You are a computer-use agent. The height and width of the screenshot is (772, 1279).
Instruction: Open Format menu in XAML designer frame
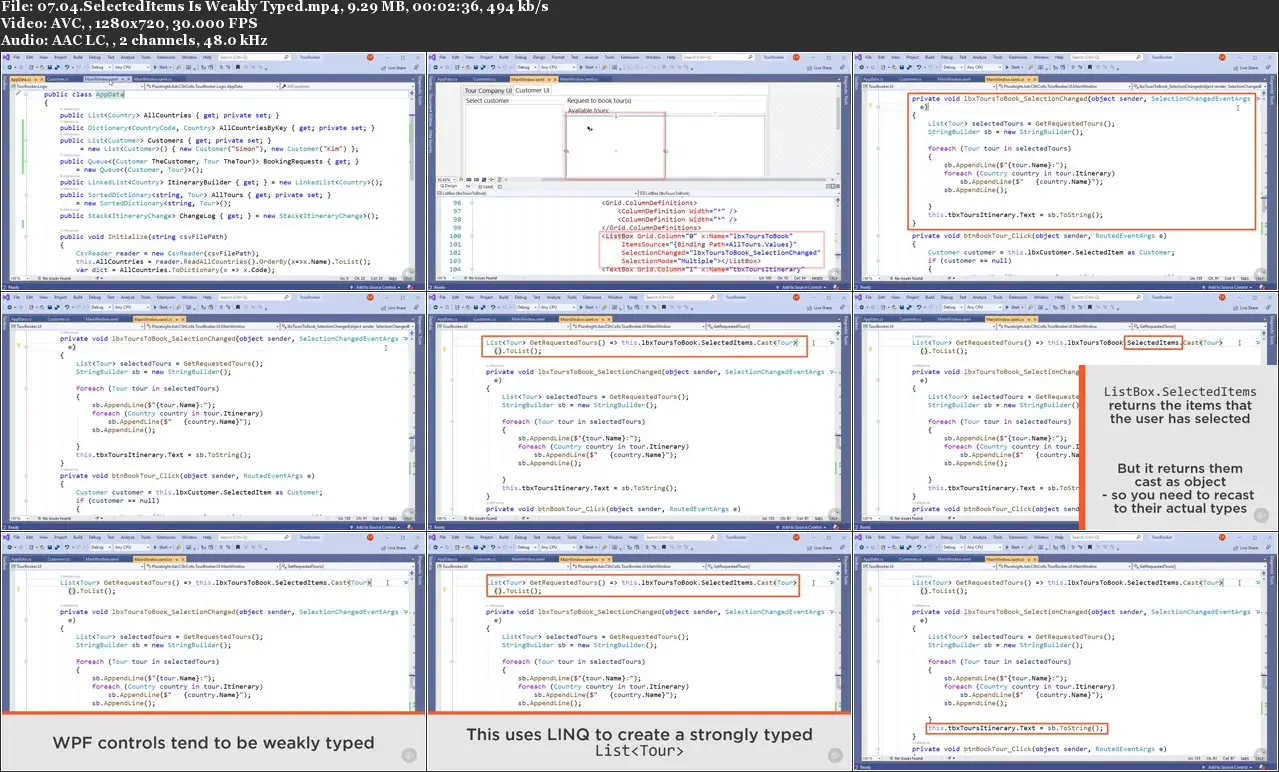[x=558, y=57]
